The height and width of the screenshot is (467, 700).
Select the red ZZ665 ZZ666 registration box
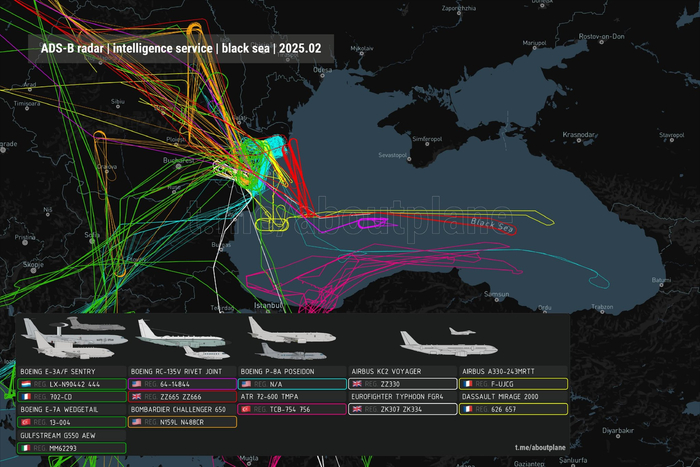coord(182,396)
